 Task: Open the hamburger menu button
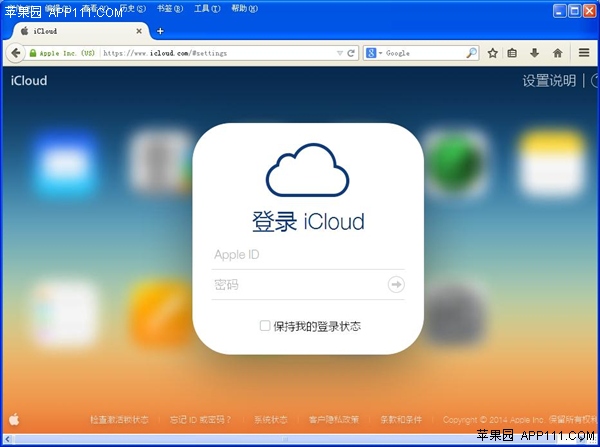point(584,52)
